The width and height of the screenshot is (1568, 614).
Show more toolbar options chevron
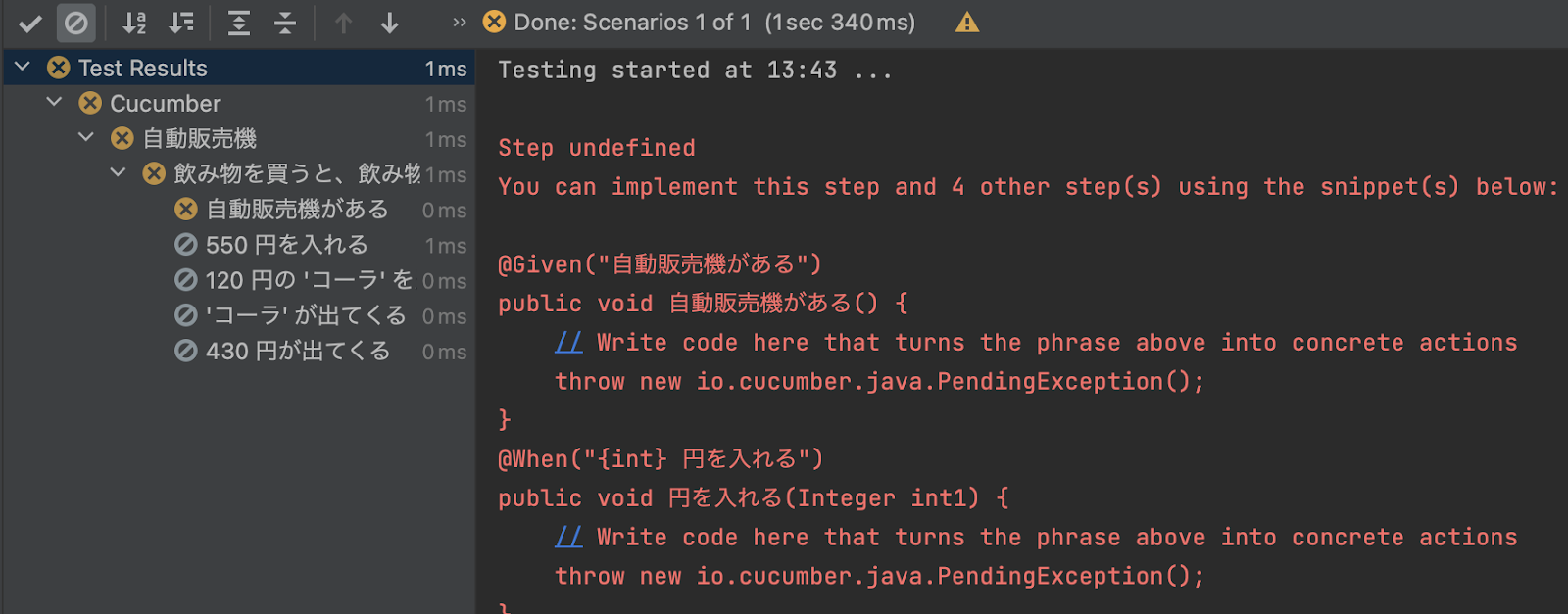[459, 22]
